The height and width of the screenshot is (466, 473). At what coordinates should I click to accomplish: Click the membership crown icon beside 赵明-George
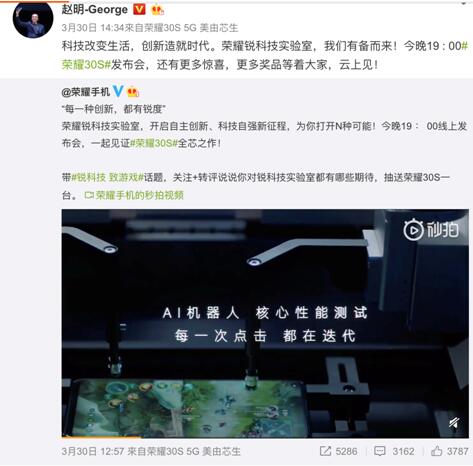[x=157, y=10]
